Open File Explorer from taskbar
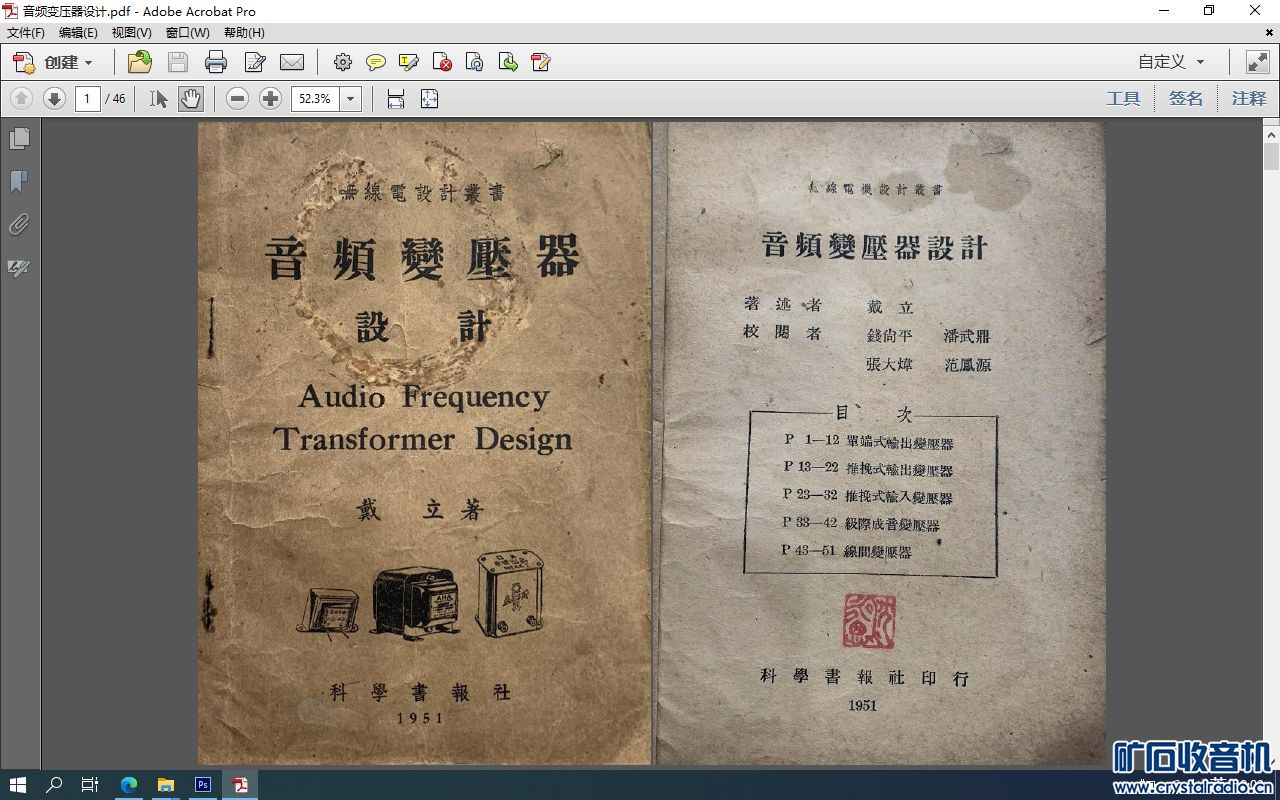1280x800 pixels. click(x=166, y=785)
